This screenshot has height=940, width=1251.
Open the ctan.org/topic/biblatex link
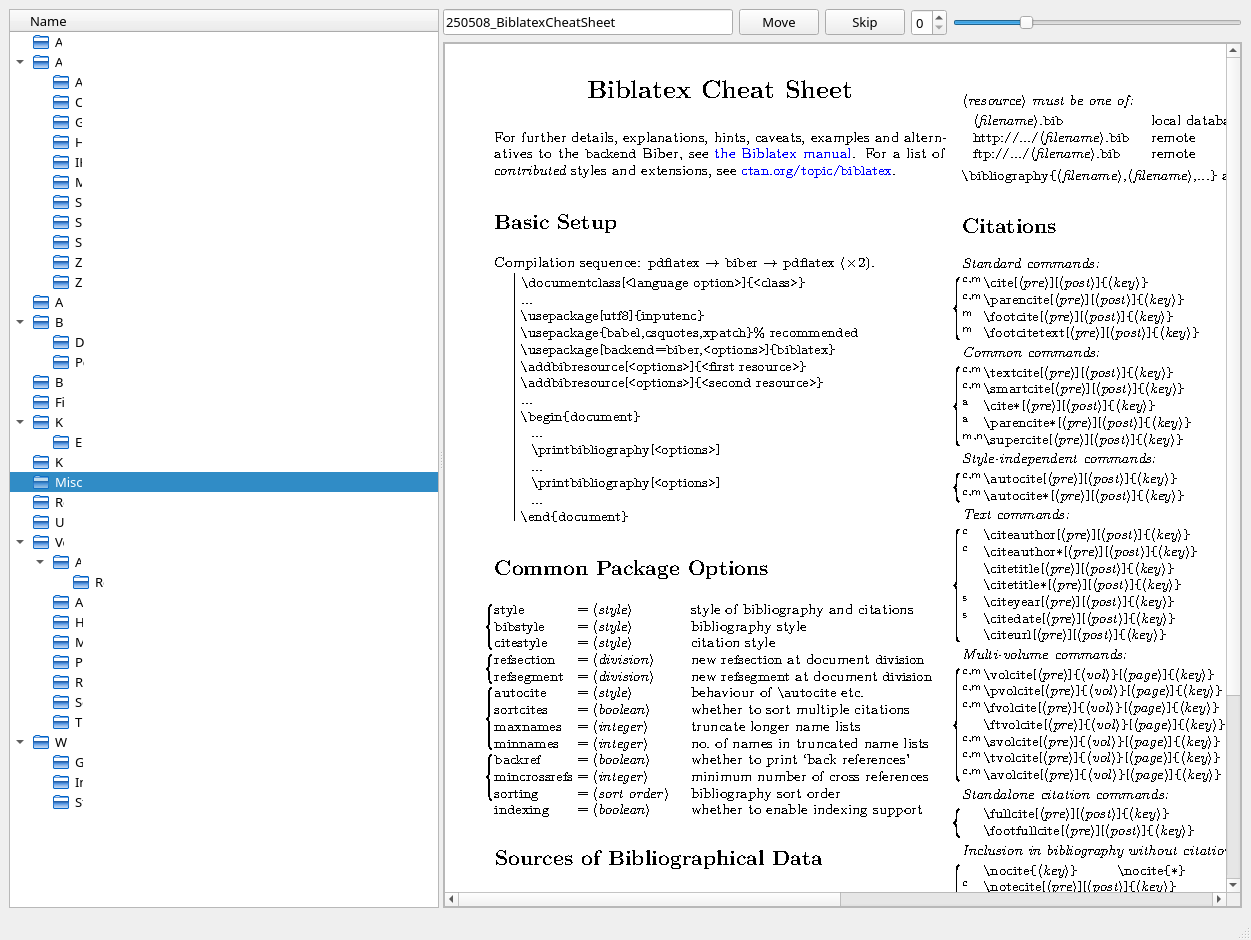[817, 171]
